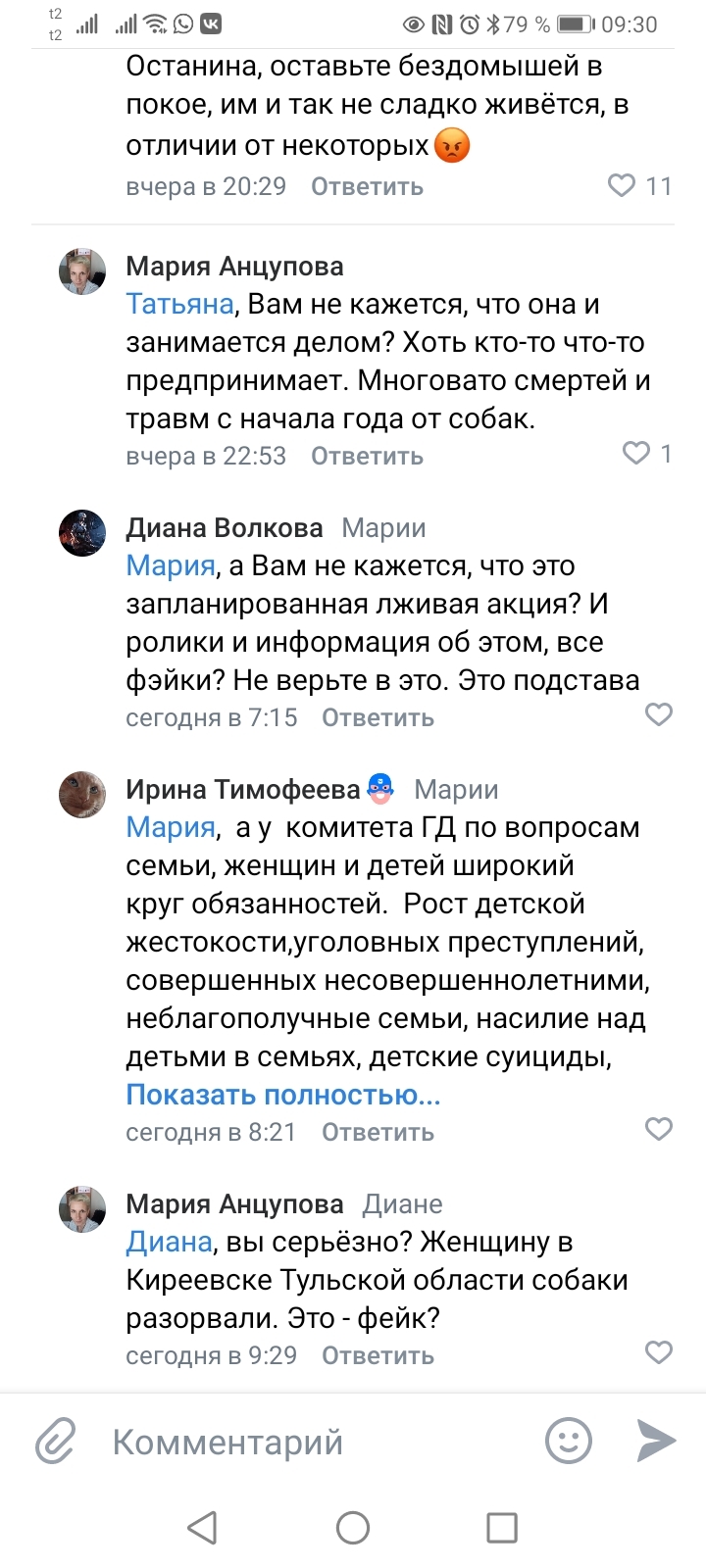The image size is (706, 1568).
Task: Open recent apps square button
Action: (502, 1527)
